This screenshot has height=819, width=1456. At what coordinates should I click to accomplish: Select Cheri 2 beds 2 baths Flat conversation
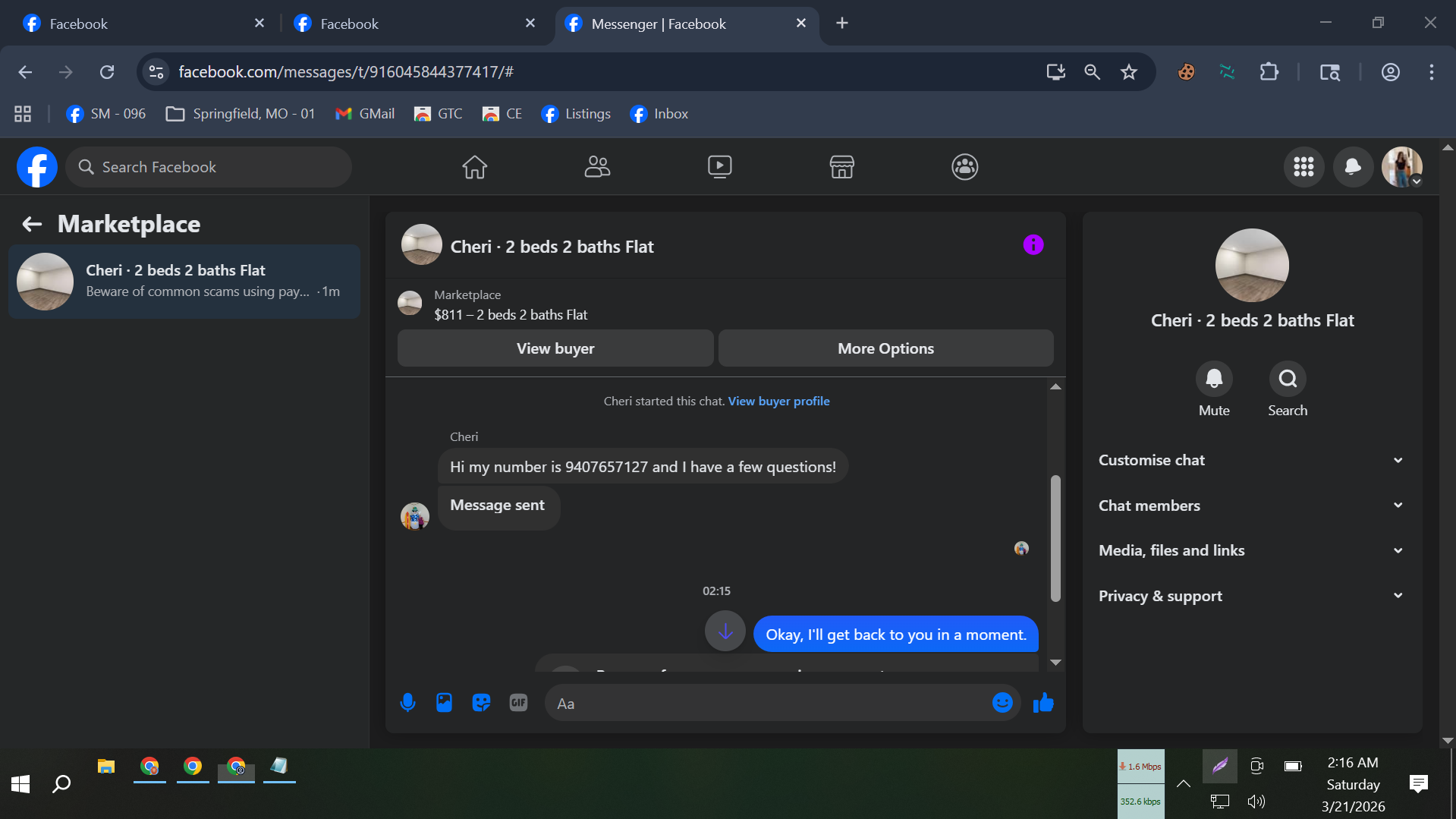pos(184,281)
